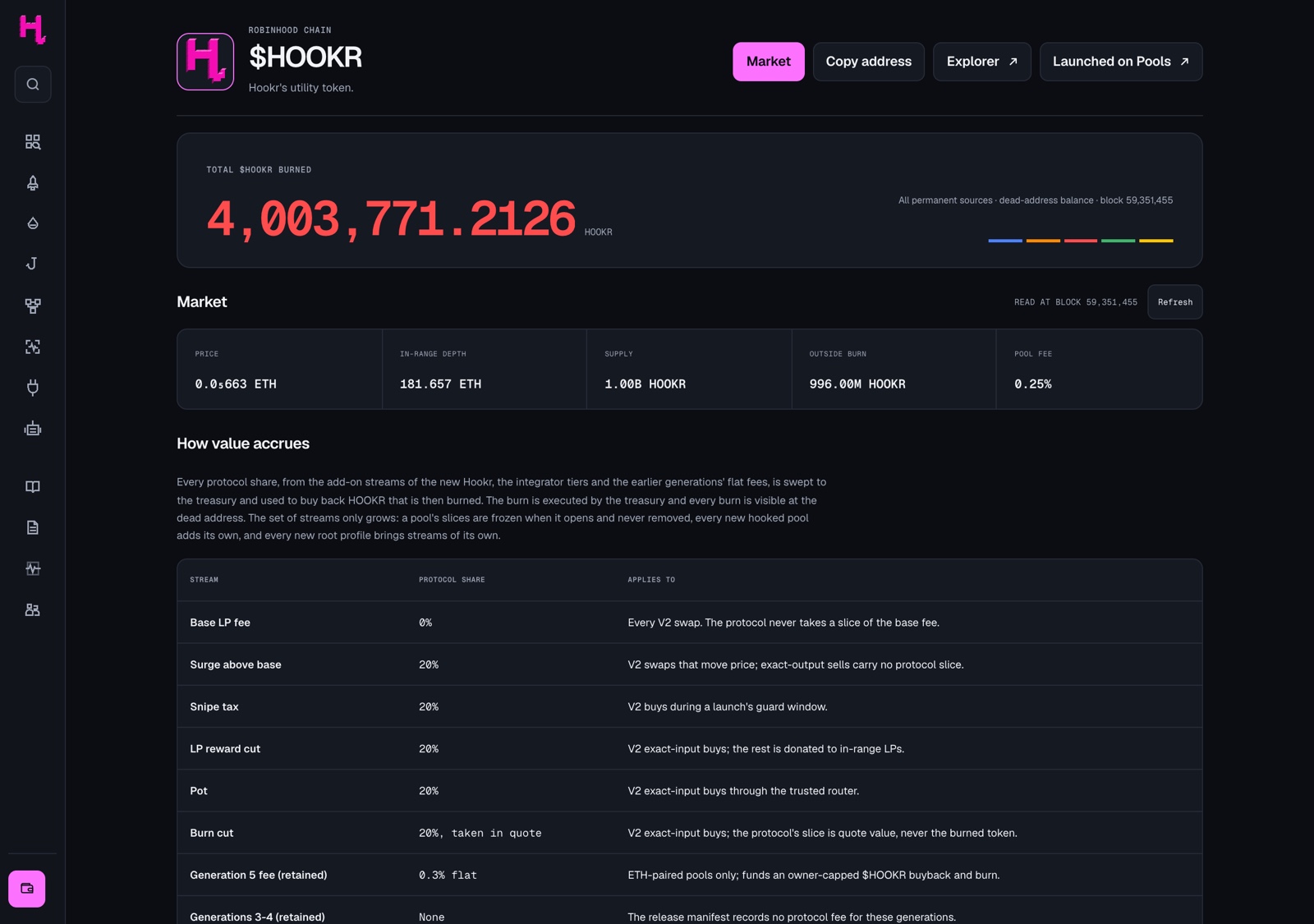Click the In-range depth 181.657 ETH

tap(440, 384)
